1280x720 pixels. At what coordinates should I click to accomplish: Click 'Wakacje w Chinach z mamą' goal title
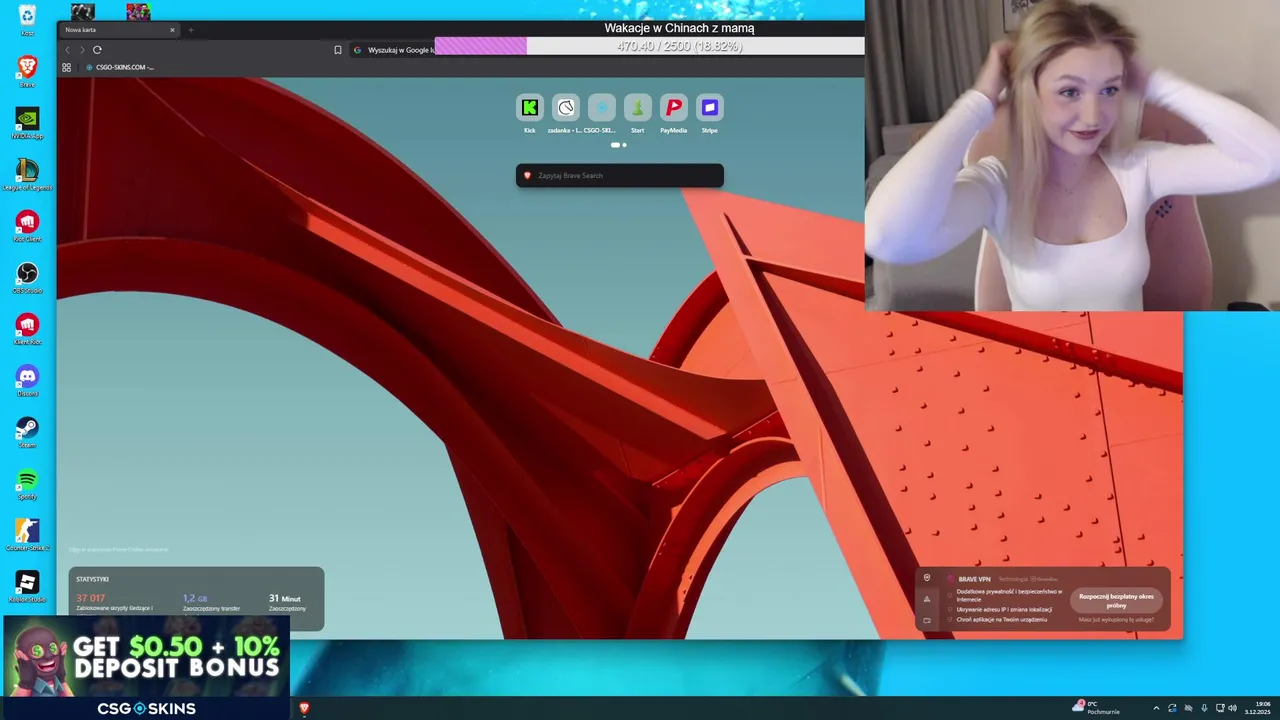pyautogui.click(x=679, y=28)
